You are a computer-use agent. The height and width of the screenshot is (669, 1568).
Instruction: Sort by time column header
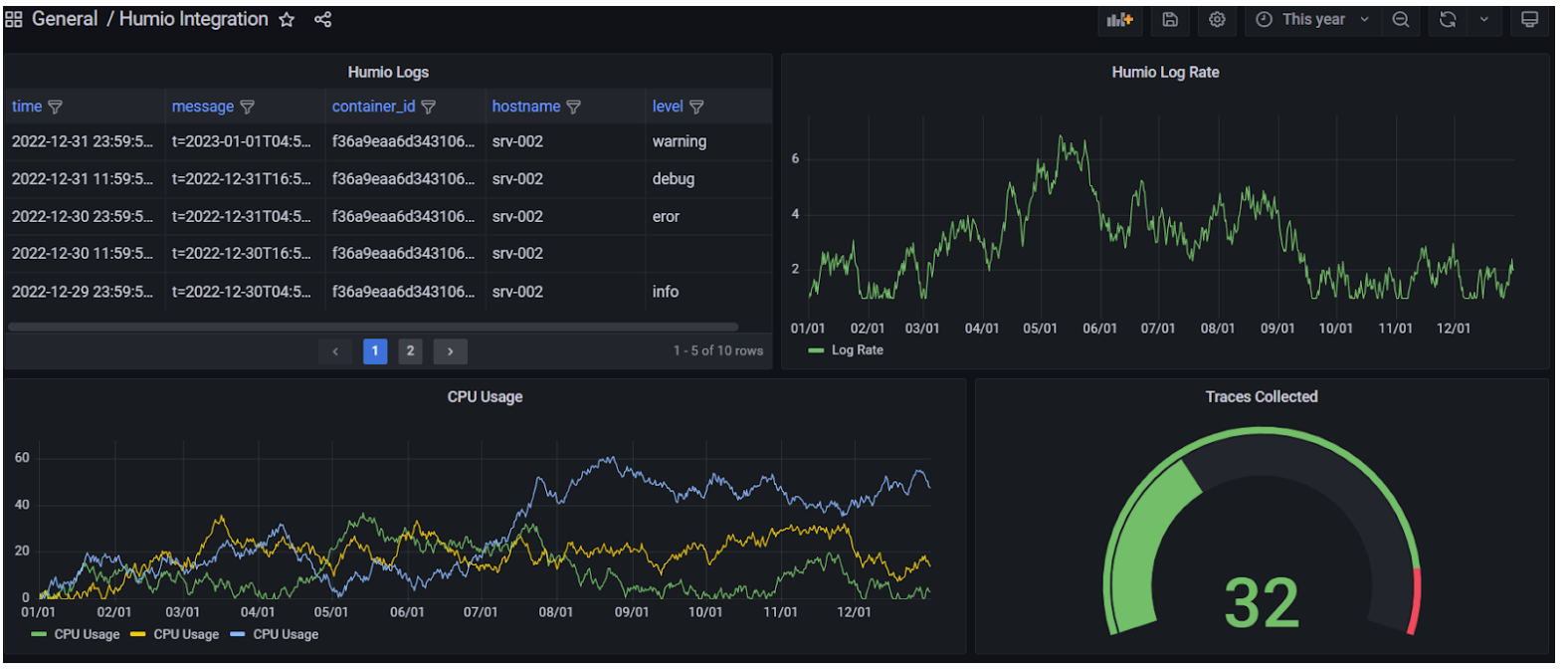point(27,107)
